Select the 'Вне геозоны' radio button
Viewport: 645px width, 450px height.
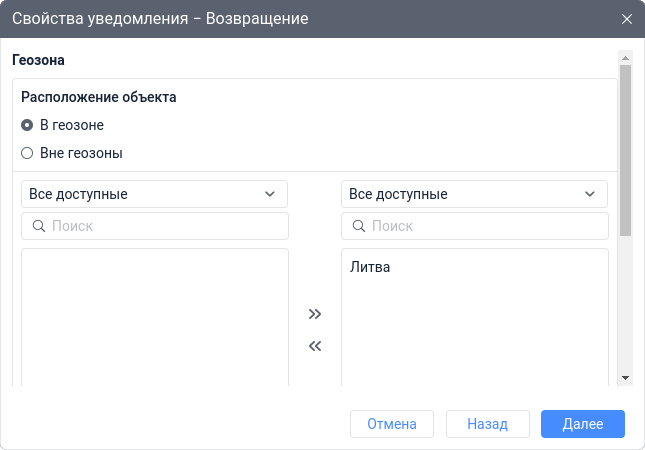tap(27, 154)
